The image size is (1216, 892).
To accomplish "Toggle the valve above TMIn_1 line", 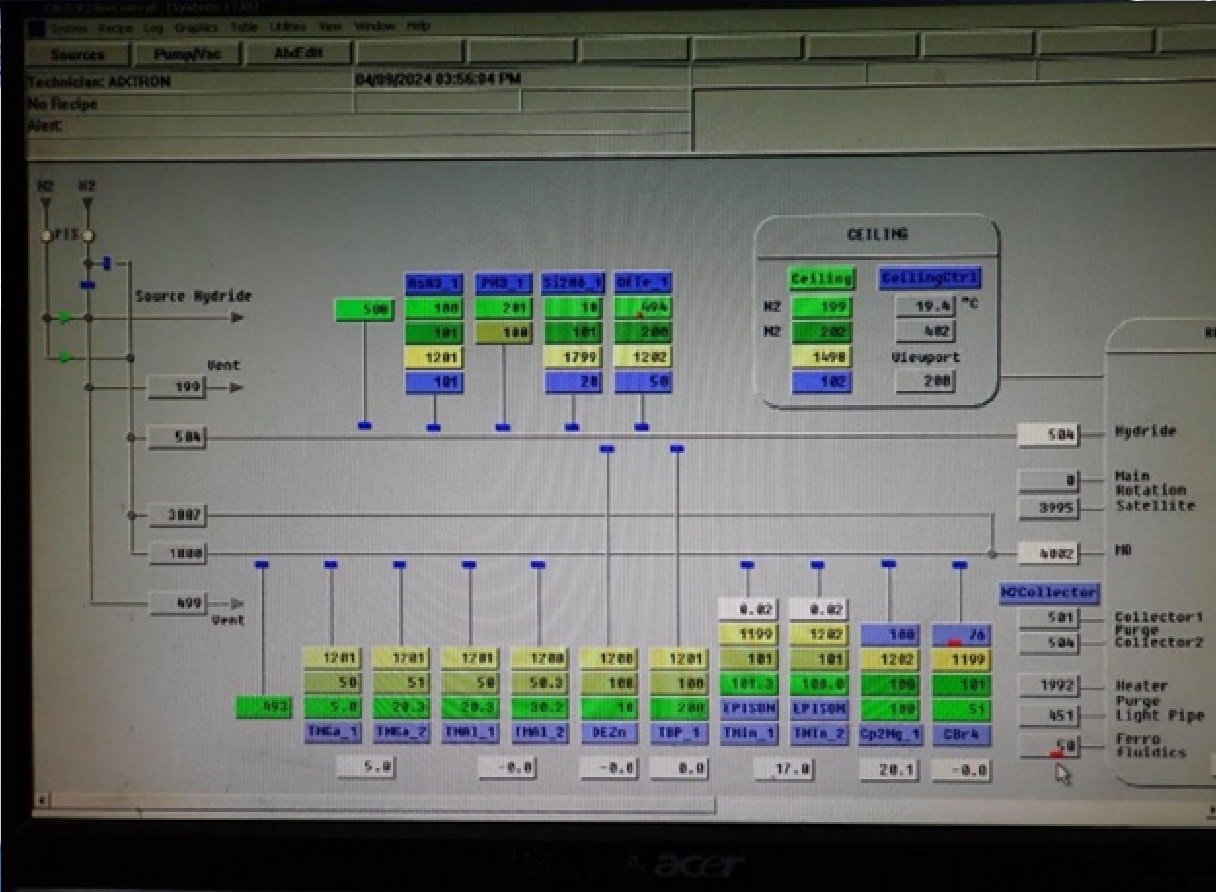I will pyautogui.click(x=747, y=565).
